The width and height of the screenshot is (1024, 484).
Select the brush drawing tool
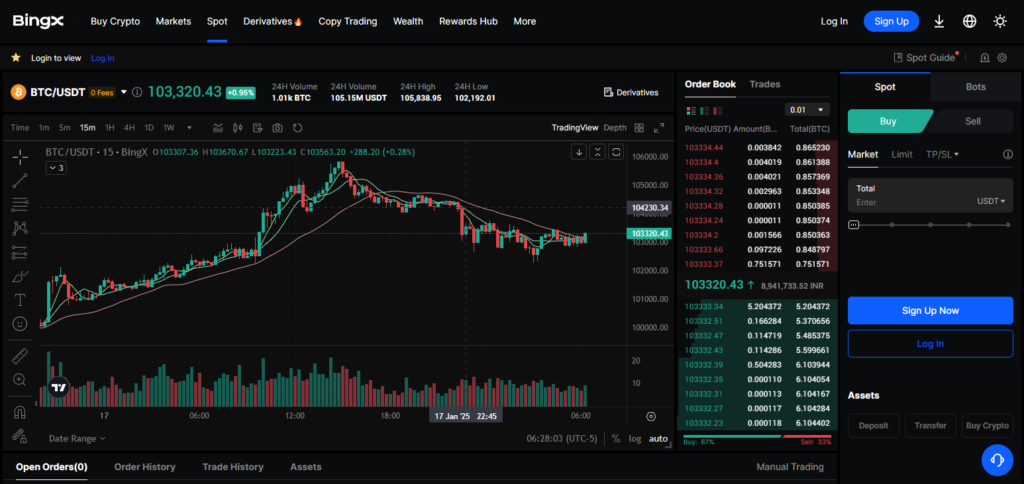[20, 276]
